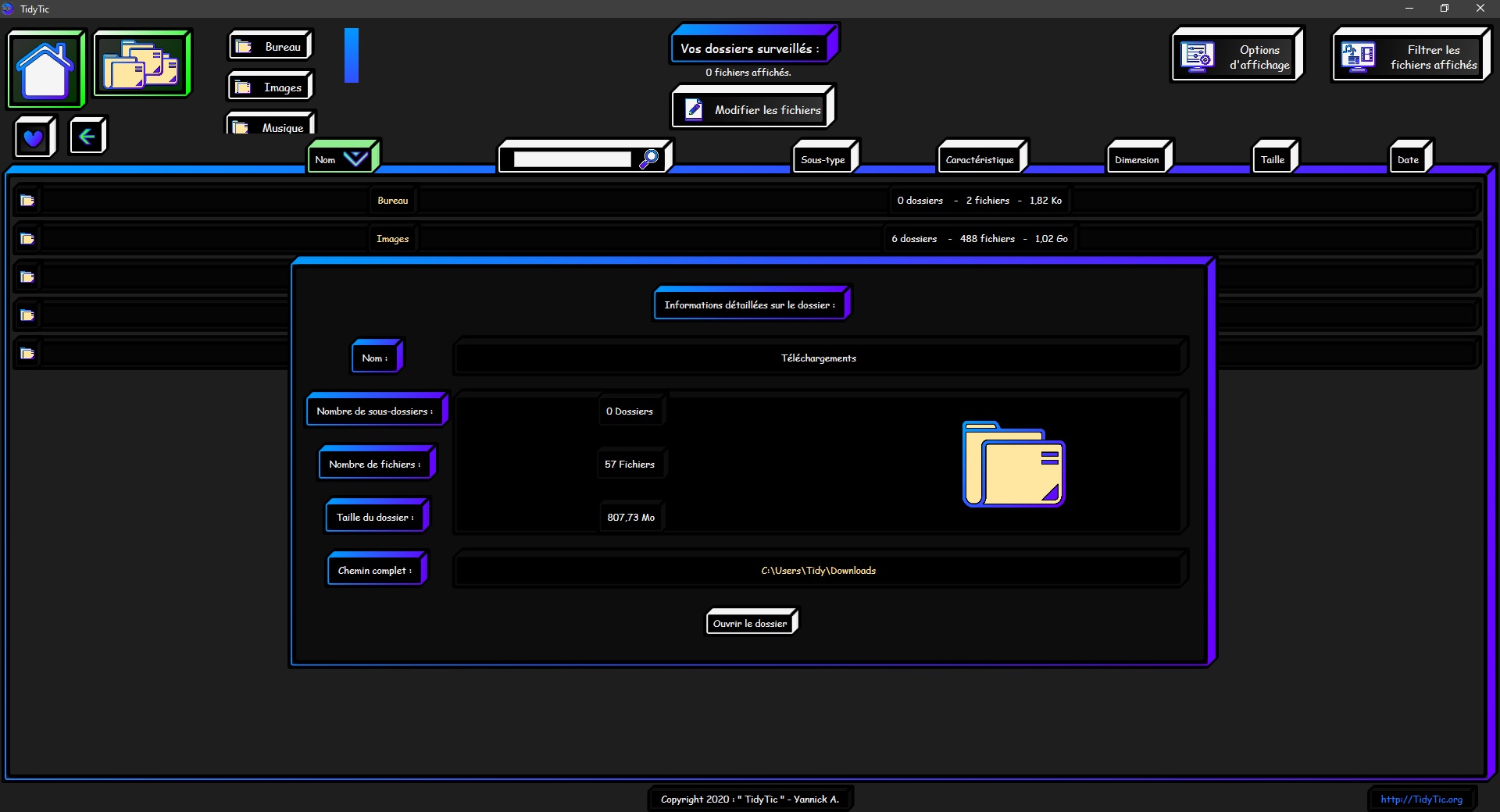Click the folder icon in Images row
Screen dimensions: 1500x812
tap(27, 239)
